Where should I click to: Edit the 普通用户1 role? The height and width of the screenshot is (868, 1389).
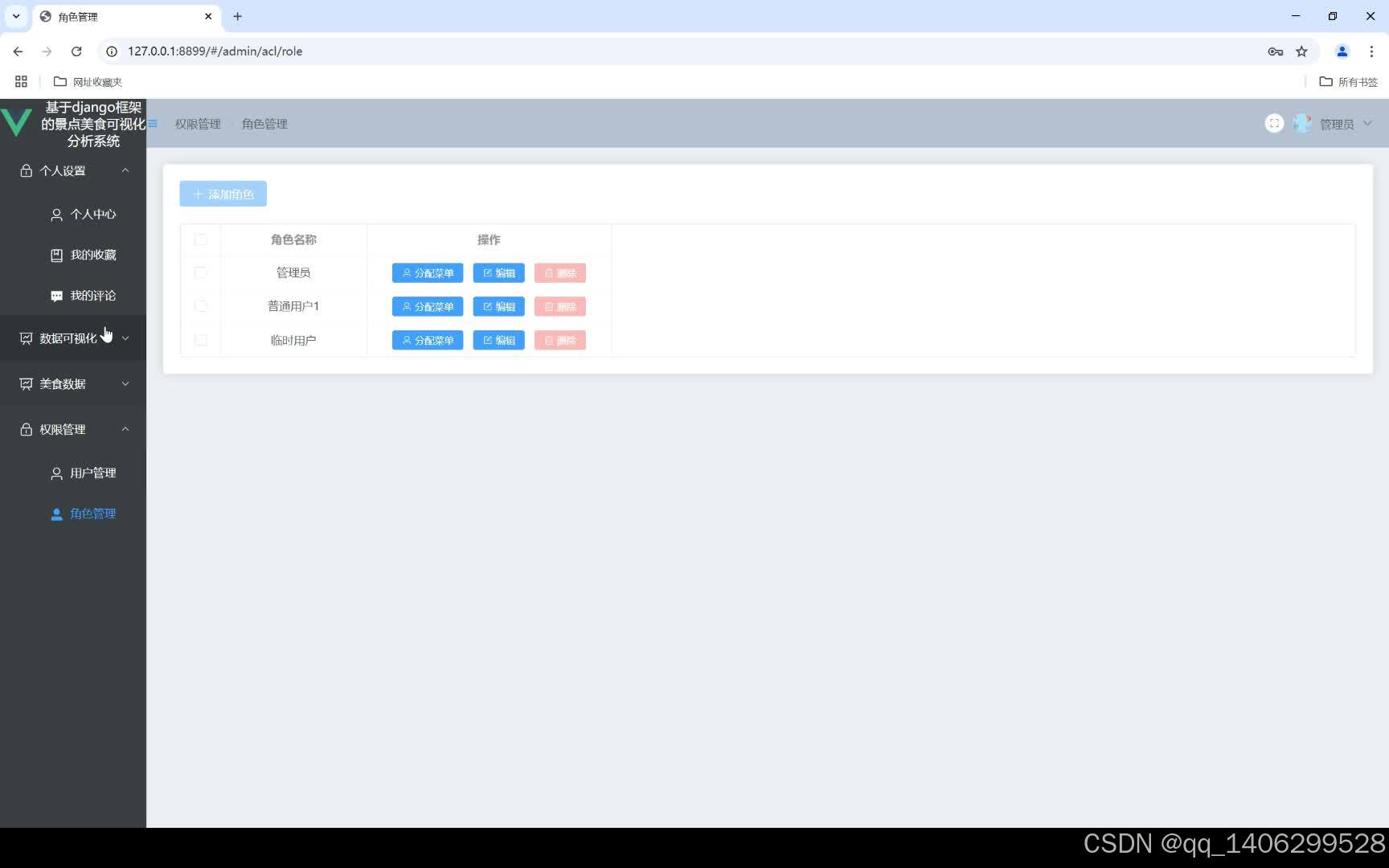coord(498,307)
